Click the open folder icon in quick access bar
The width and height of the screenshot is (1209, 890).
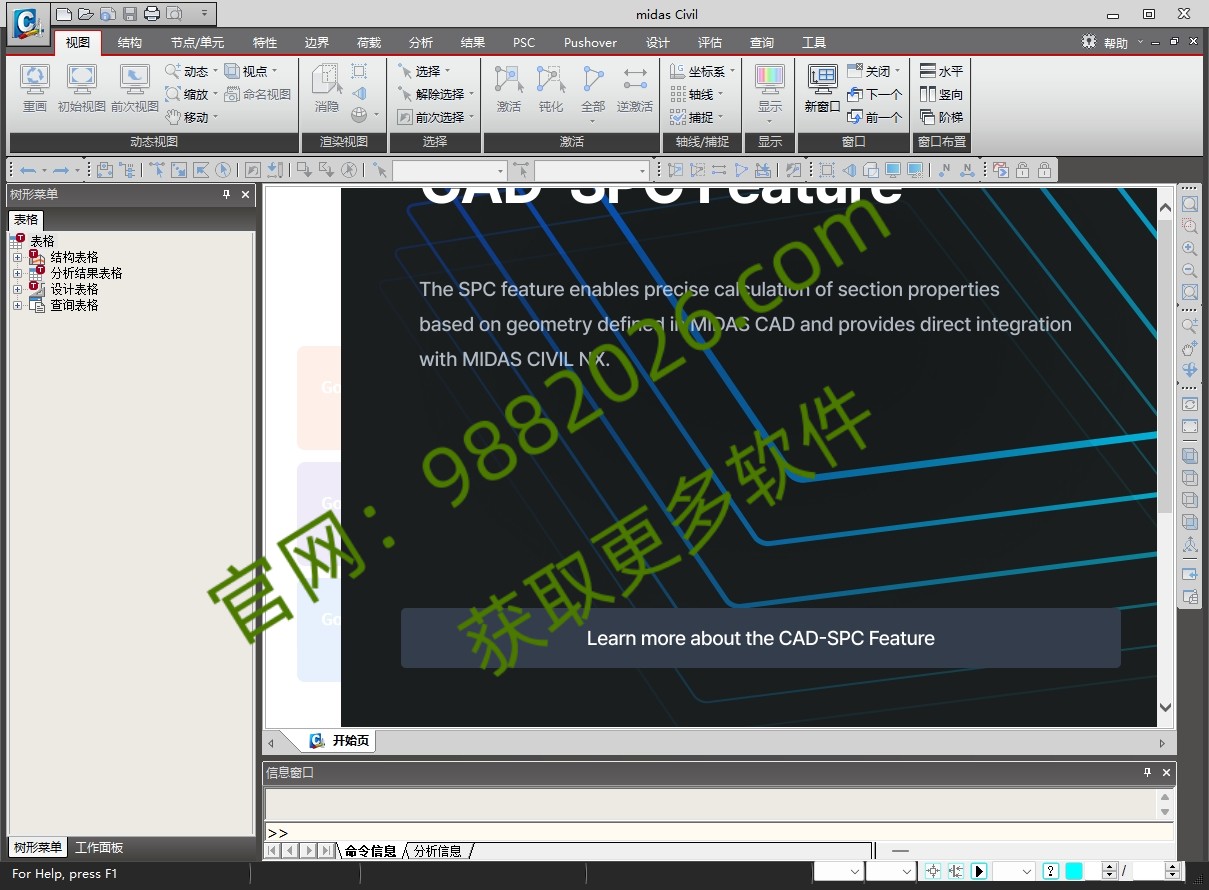[86, 14]
